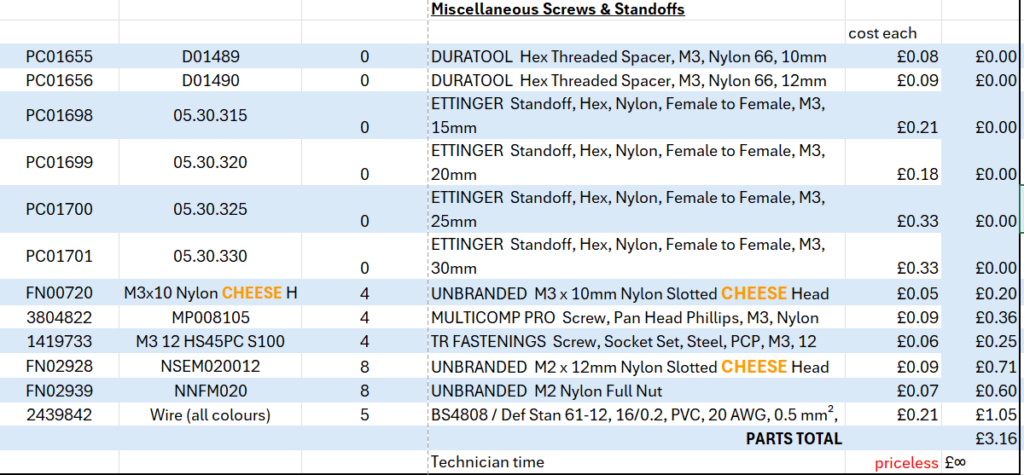Click the Miscellaneous Screws & Standoffs heading
The image size is (1024, 475).
tap(557, 10)
